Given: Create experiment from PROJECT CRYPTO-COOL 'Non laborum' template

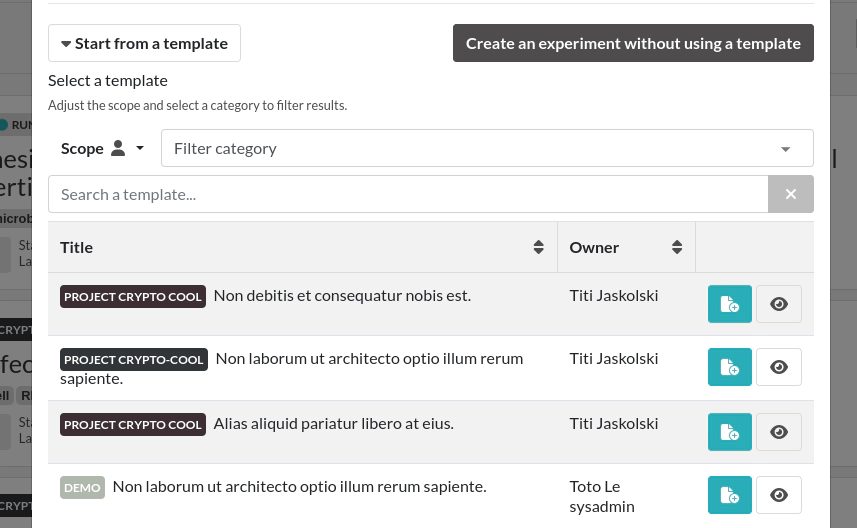Looking at the screenshot, I should pos(729,367).
